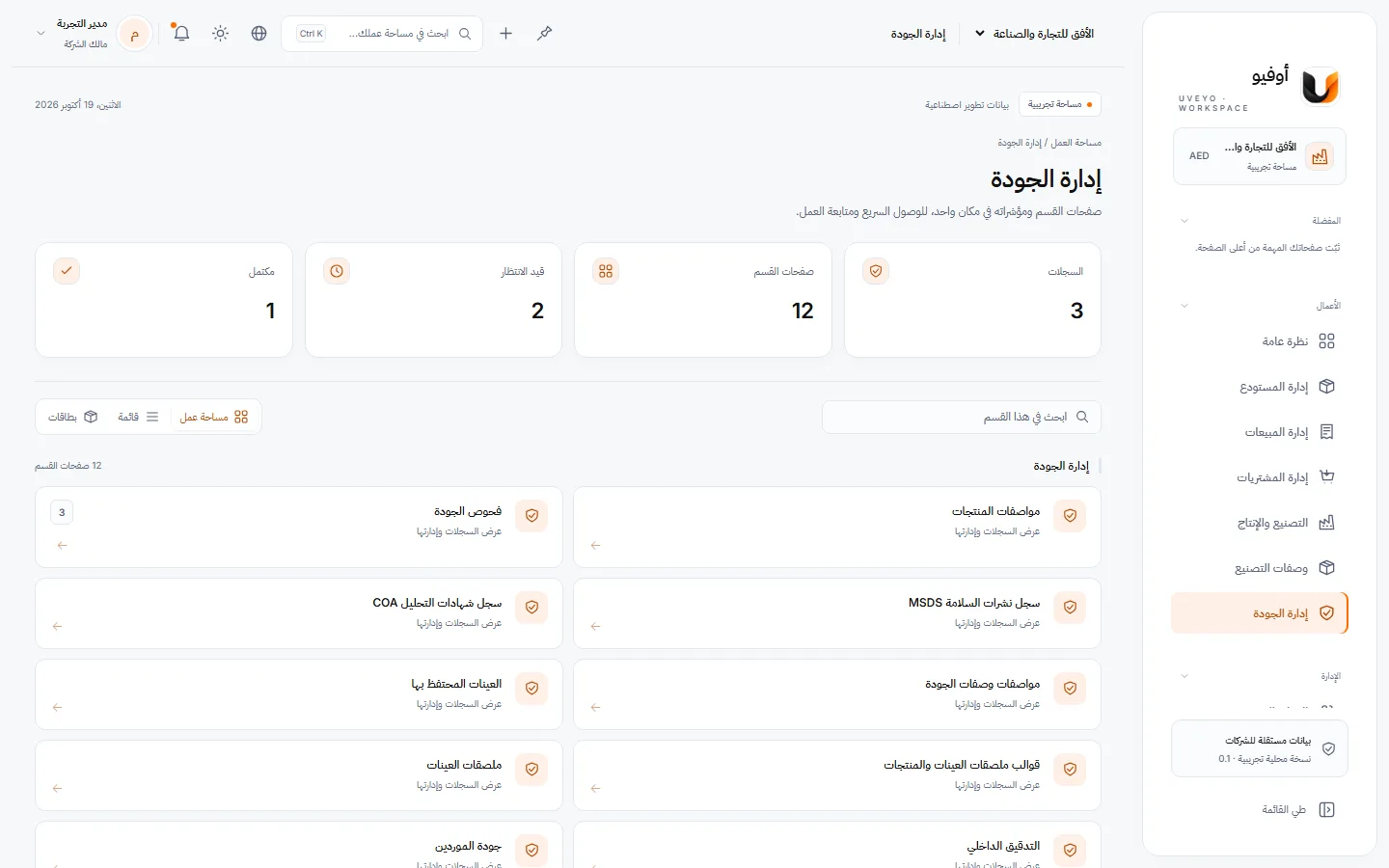Open التصنيع والإنتاج in the sidebar
The width and height of the screenshot is (1389, 868).
click(x=1260, y=523)
